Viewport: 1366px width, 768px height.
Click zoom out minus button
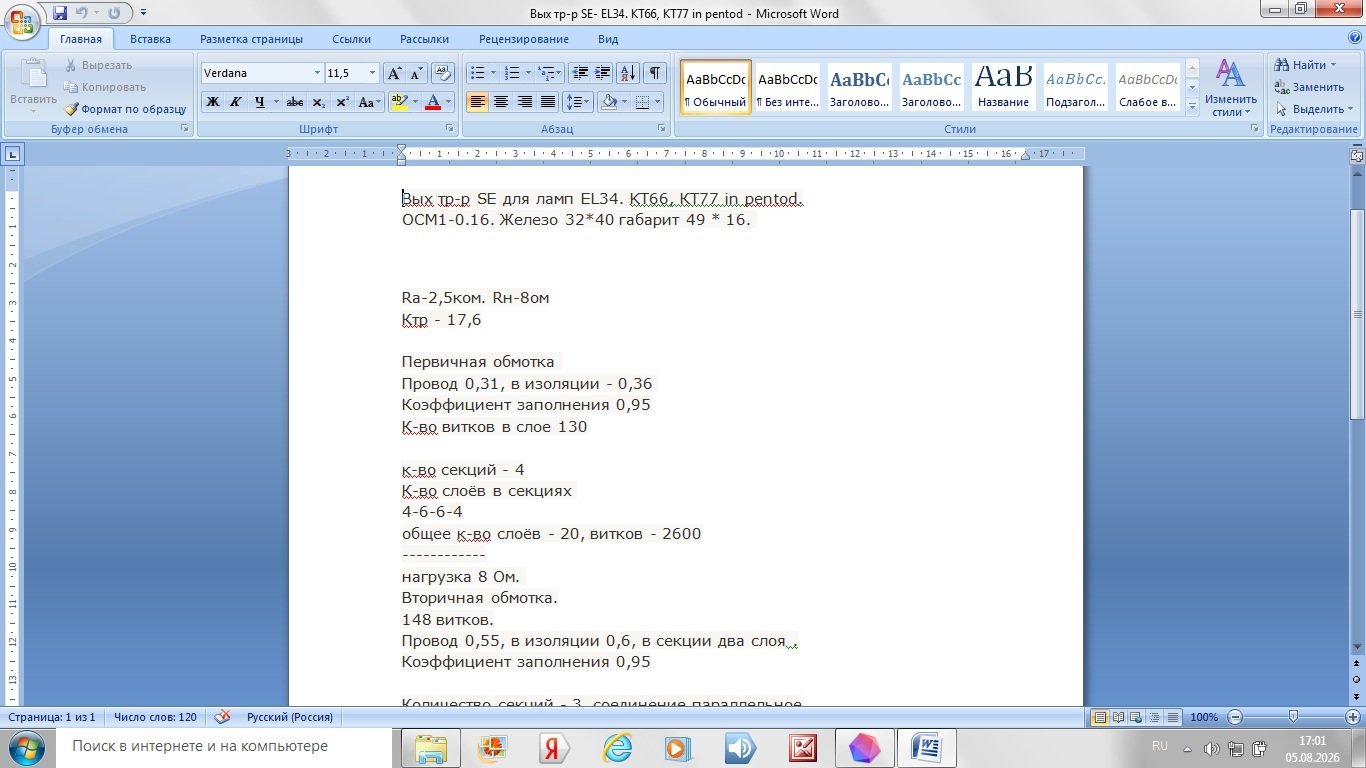1235,717
